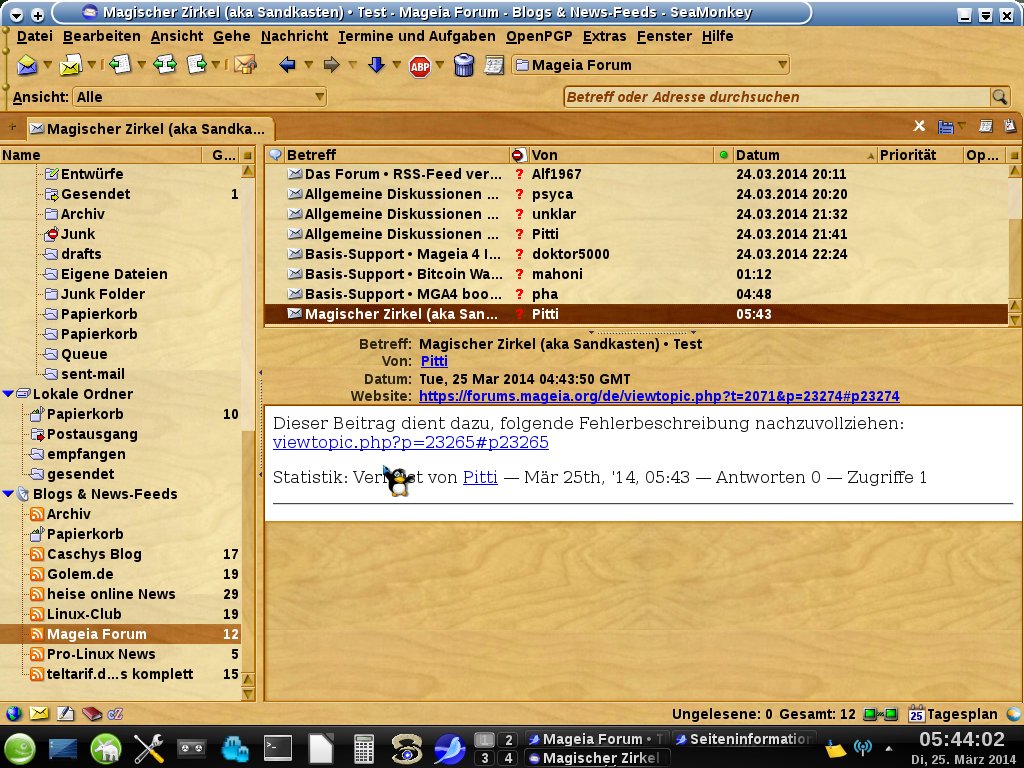Open the Composer pencil icon in status bar

point(65,714)
